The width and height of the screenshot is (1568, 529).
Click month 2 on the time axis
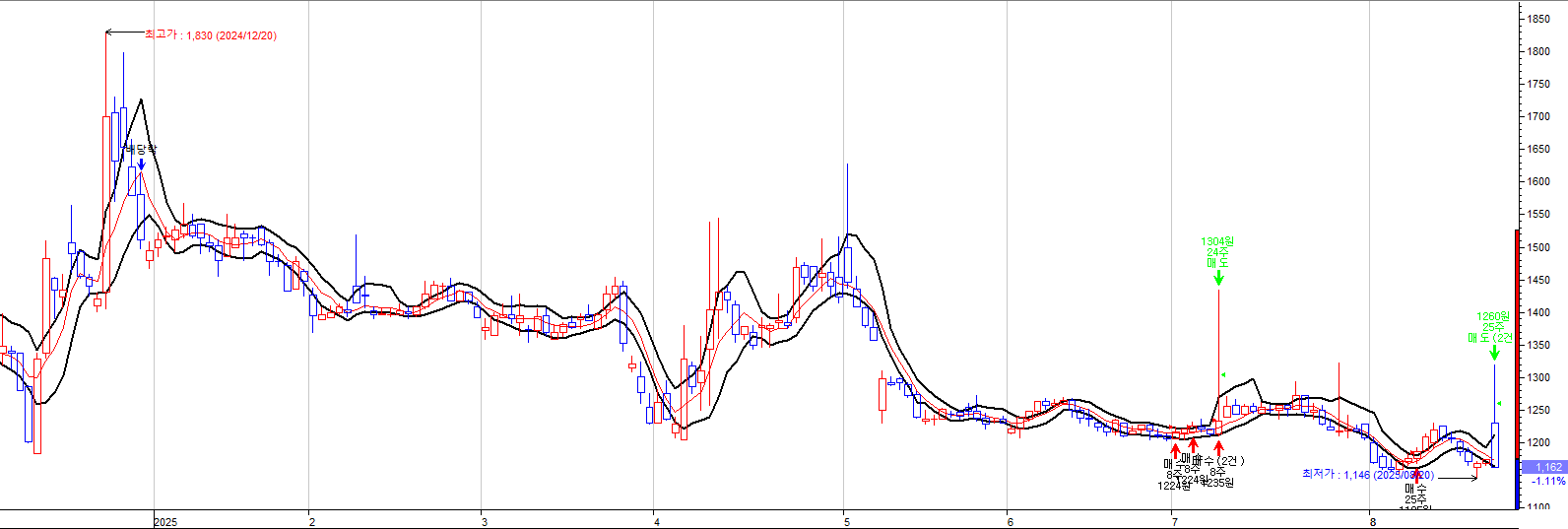[x=311, y=522]
